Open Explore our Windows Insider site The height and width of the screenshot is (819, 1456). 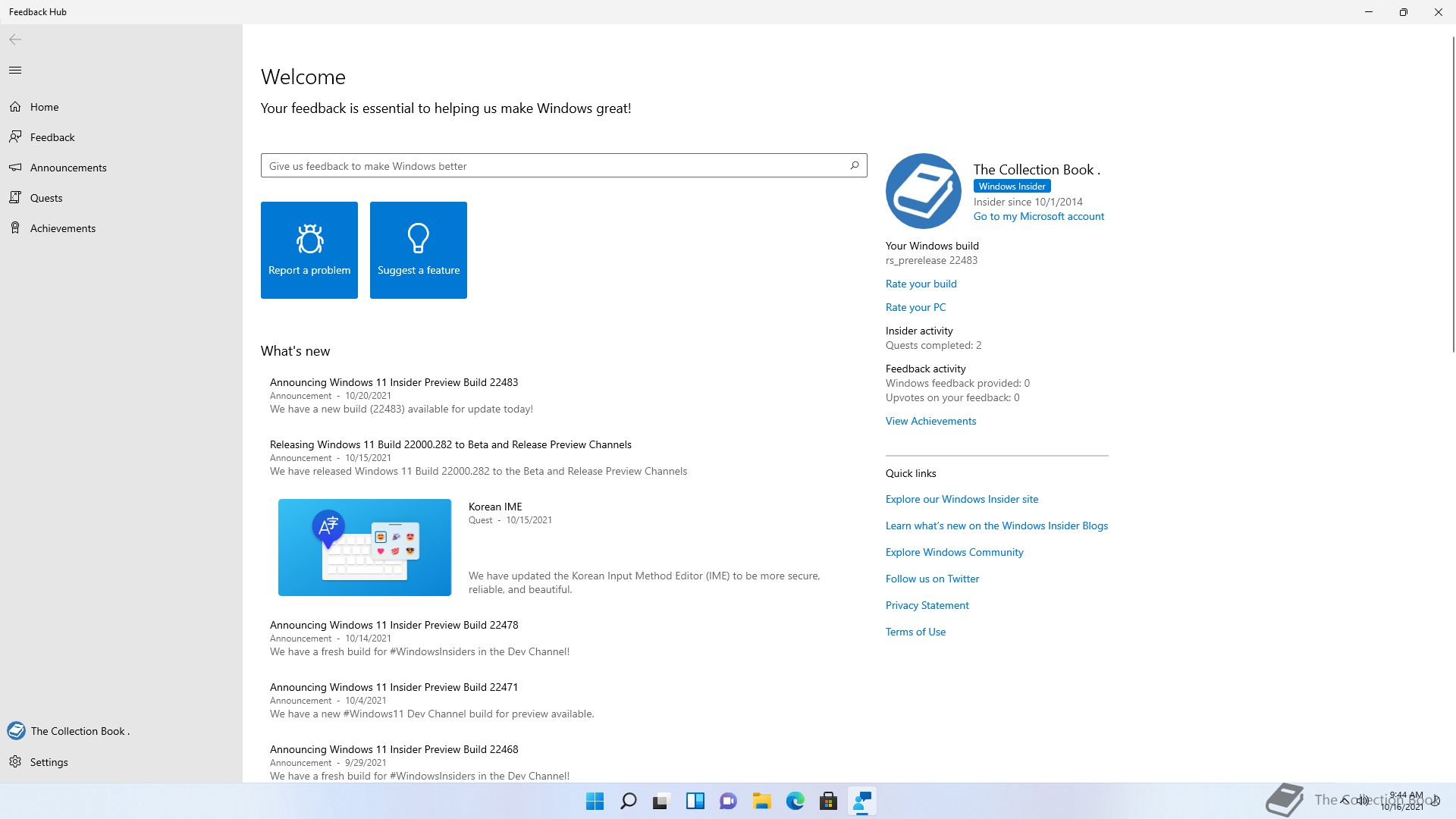[x=962, y=499]
